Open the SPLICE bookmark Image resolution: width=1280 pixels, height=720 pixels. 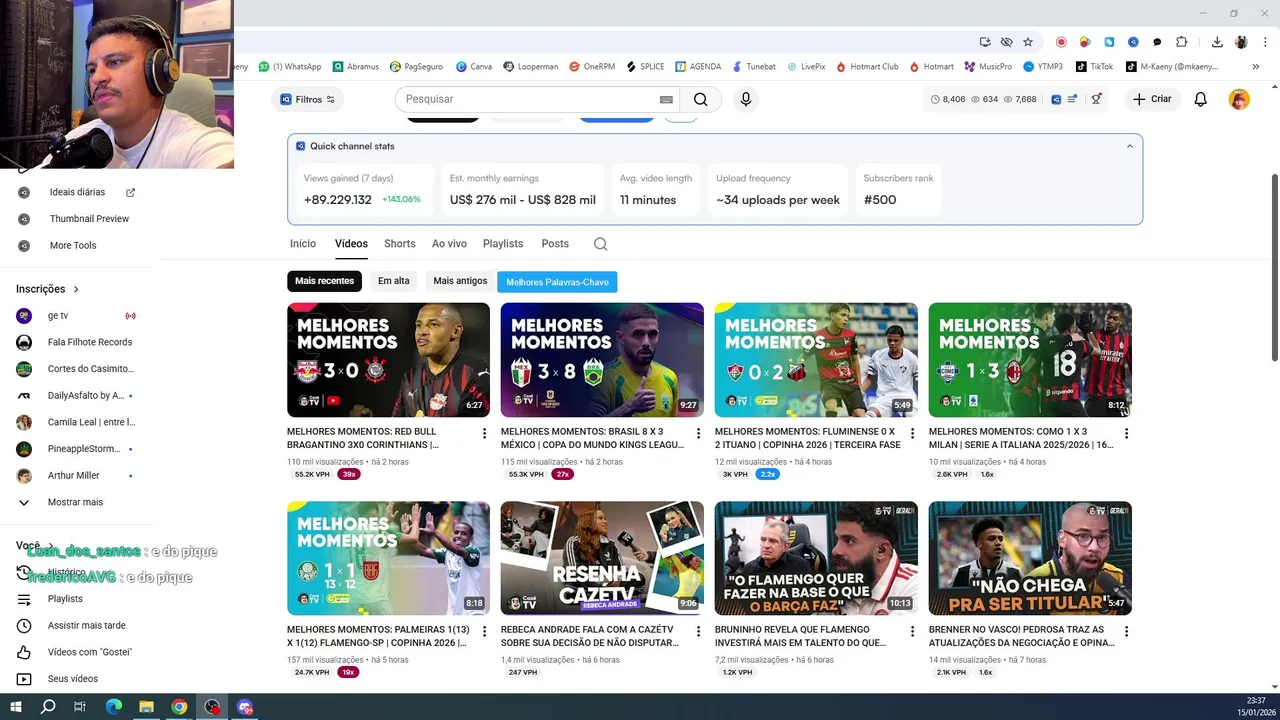click(645, 67)
